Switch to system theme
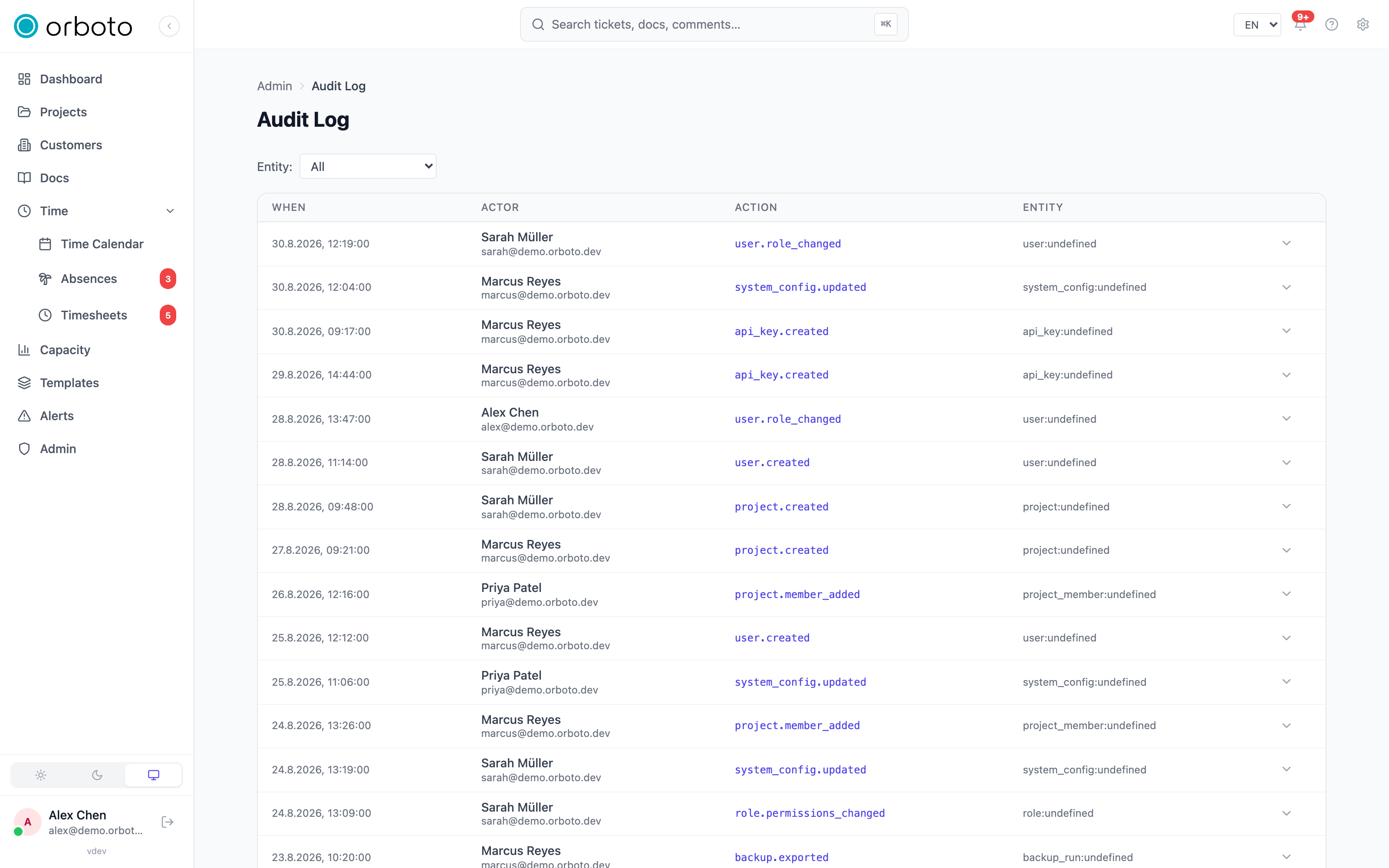Viewport: 1389px width, 868px height. (x=153, y=775)
